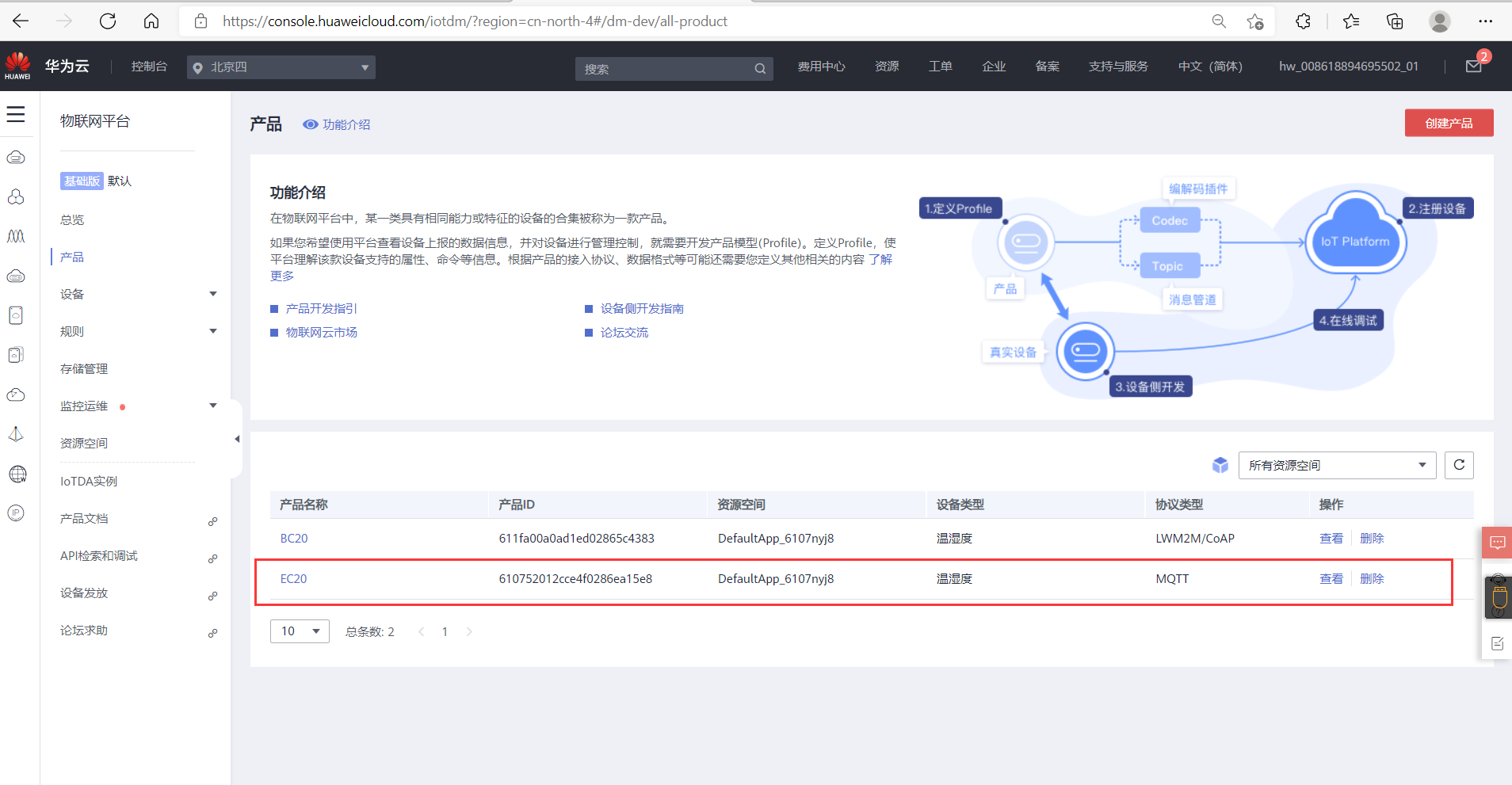Open 设备发放 in the sidebar

tap(84, 593)
